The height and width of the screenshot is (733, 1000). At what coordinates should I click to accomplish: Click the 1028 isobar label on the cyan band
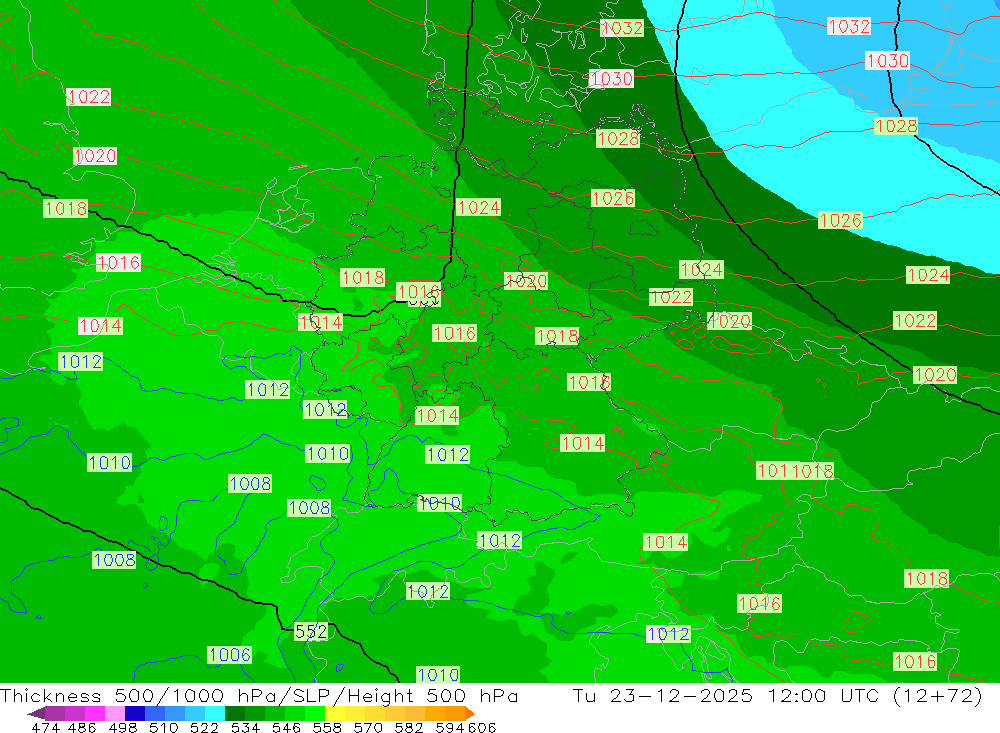click(x=896, y=126)
